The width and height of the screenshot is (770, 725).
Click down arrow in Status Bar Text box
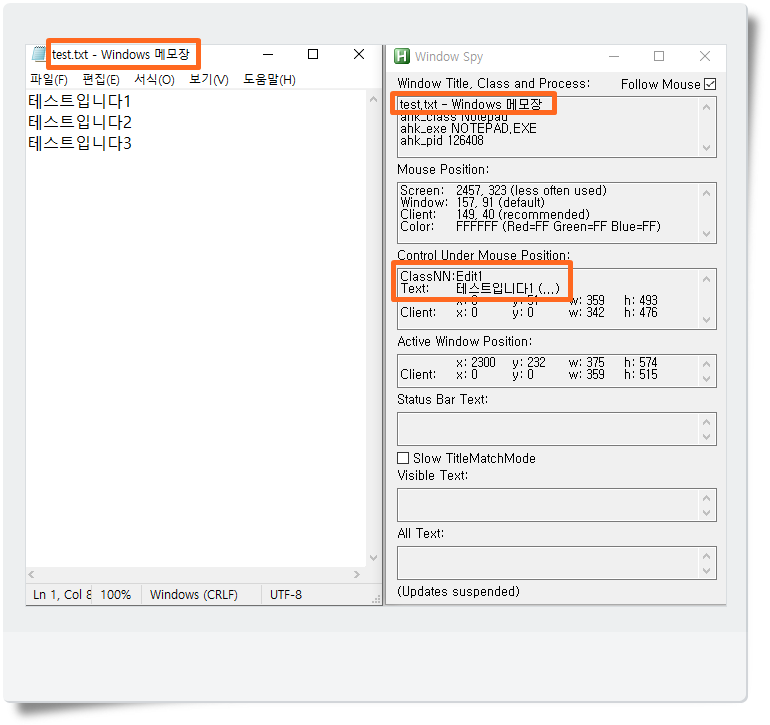point(706,437)
